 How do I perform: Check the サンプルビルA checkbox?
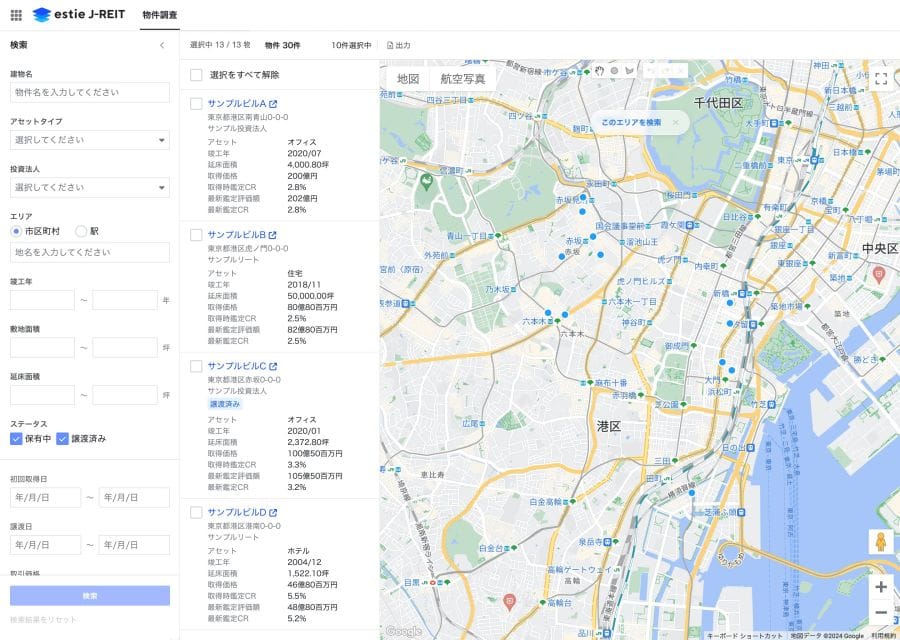[196, 104]
